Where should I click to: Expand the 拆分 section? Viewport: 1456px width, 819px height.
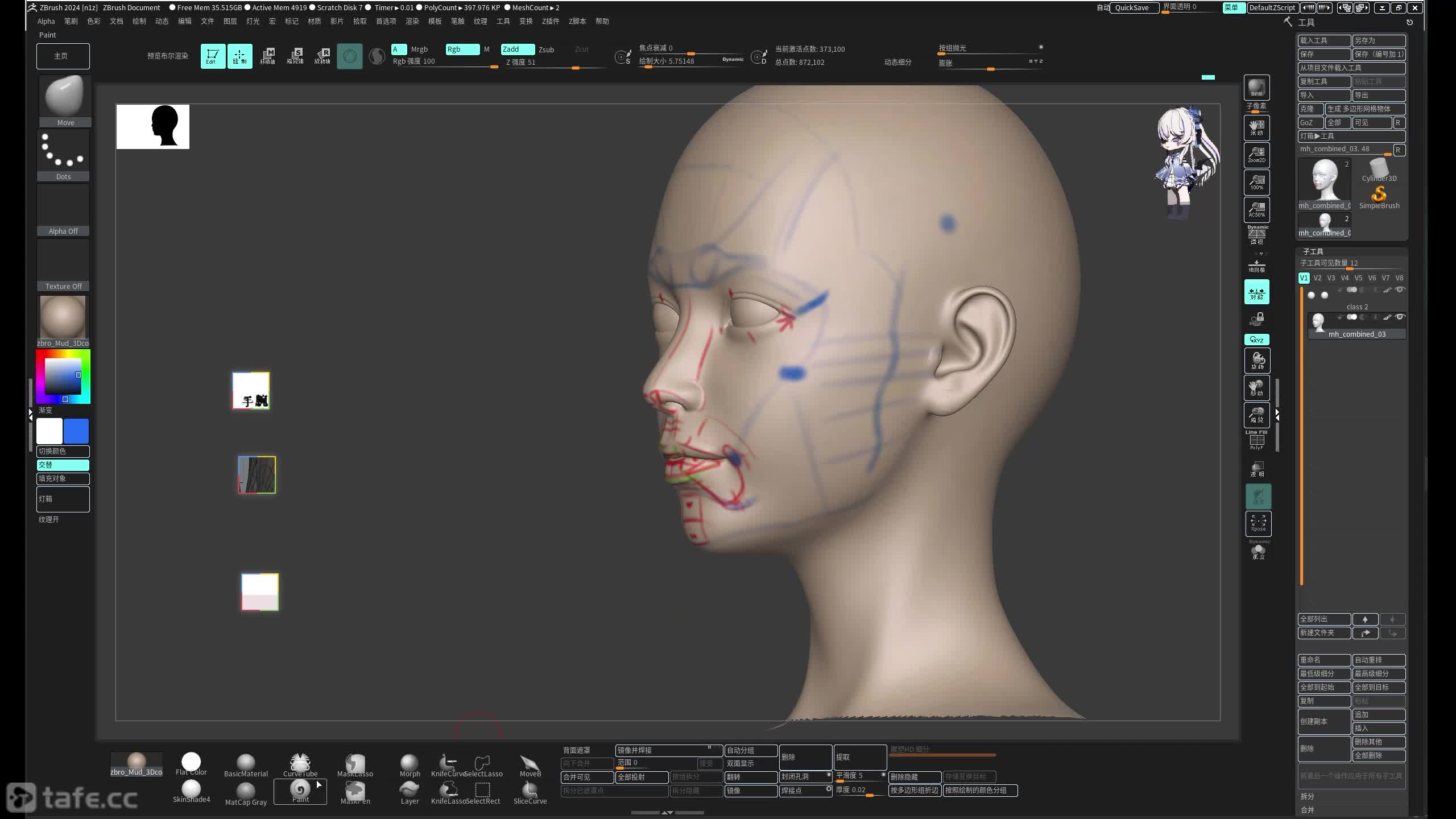[x=1307, y=796]
